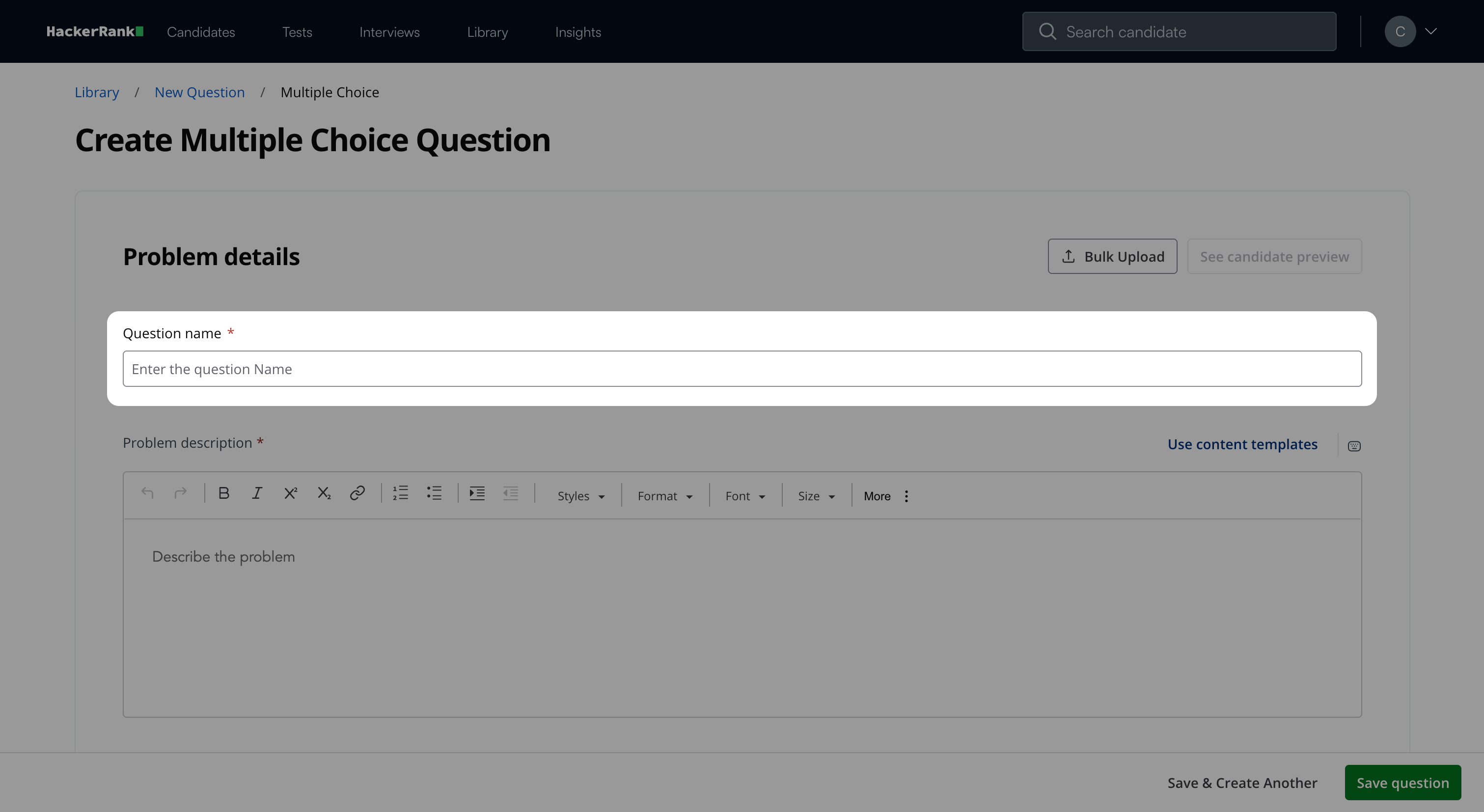Open the Tests nav item
The height and width of the screenshot is (812, 1484).
point(297,32)
